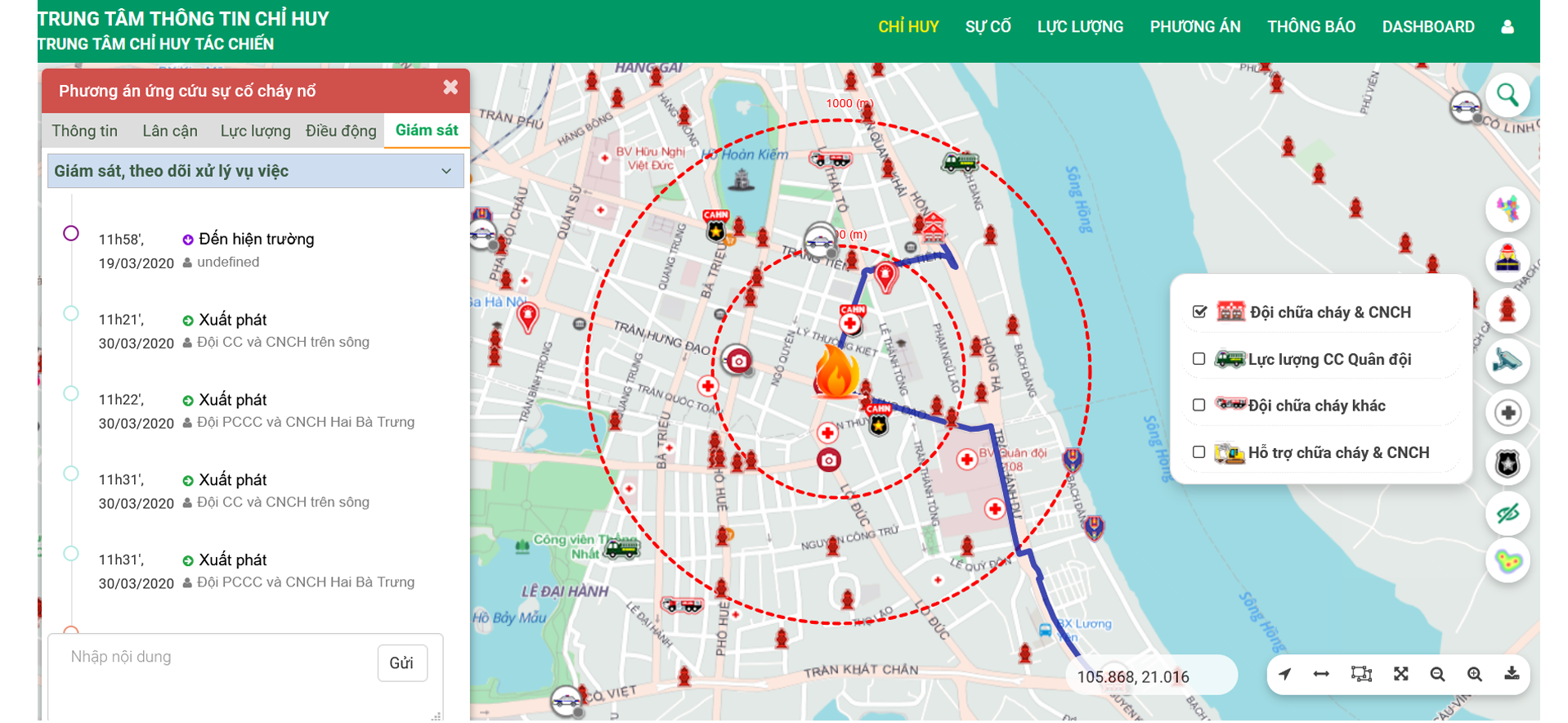Image resolution: width=1568 pixels, height=723 pixels.
Task: Click the Gửi button
Action: (401, 662)
